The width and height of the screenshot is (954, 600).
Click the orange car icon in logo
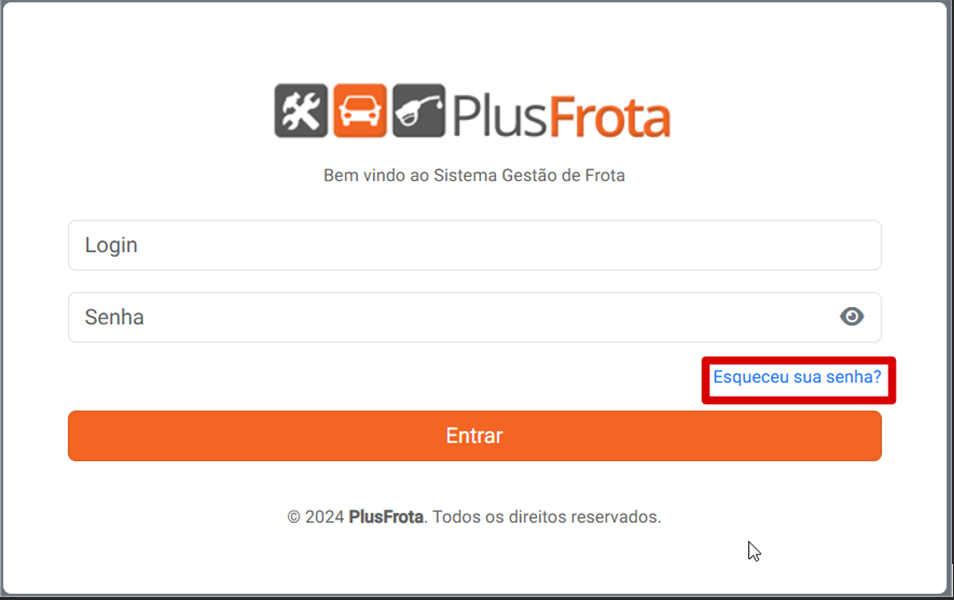click(360, 111)
